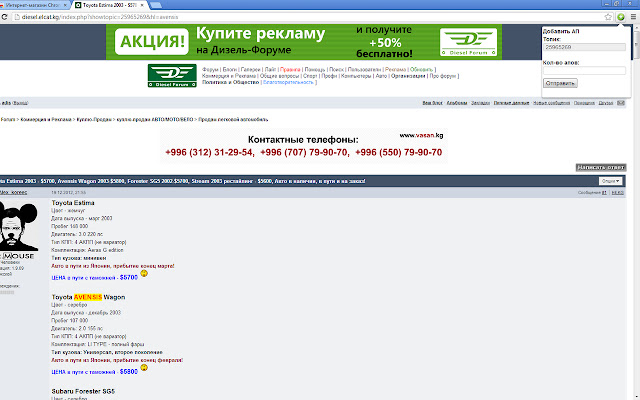The width and height of the screenshot is (640, 400).
Task: Open the Организации section link
Action: pos(408,76)
